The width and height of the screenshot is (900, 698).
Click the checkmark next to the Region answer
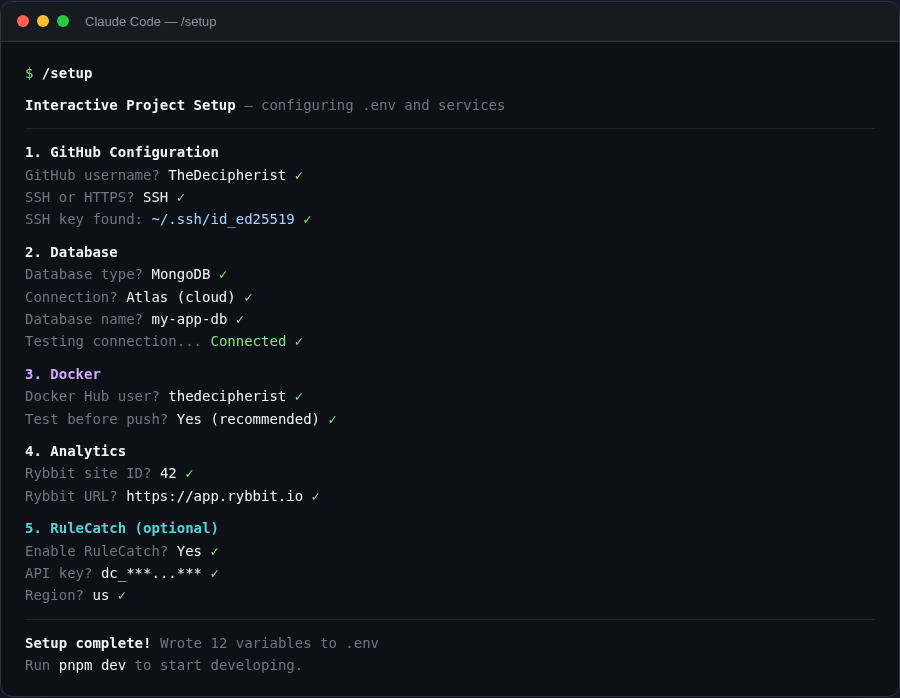(124, 595)
